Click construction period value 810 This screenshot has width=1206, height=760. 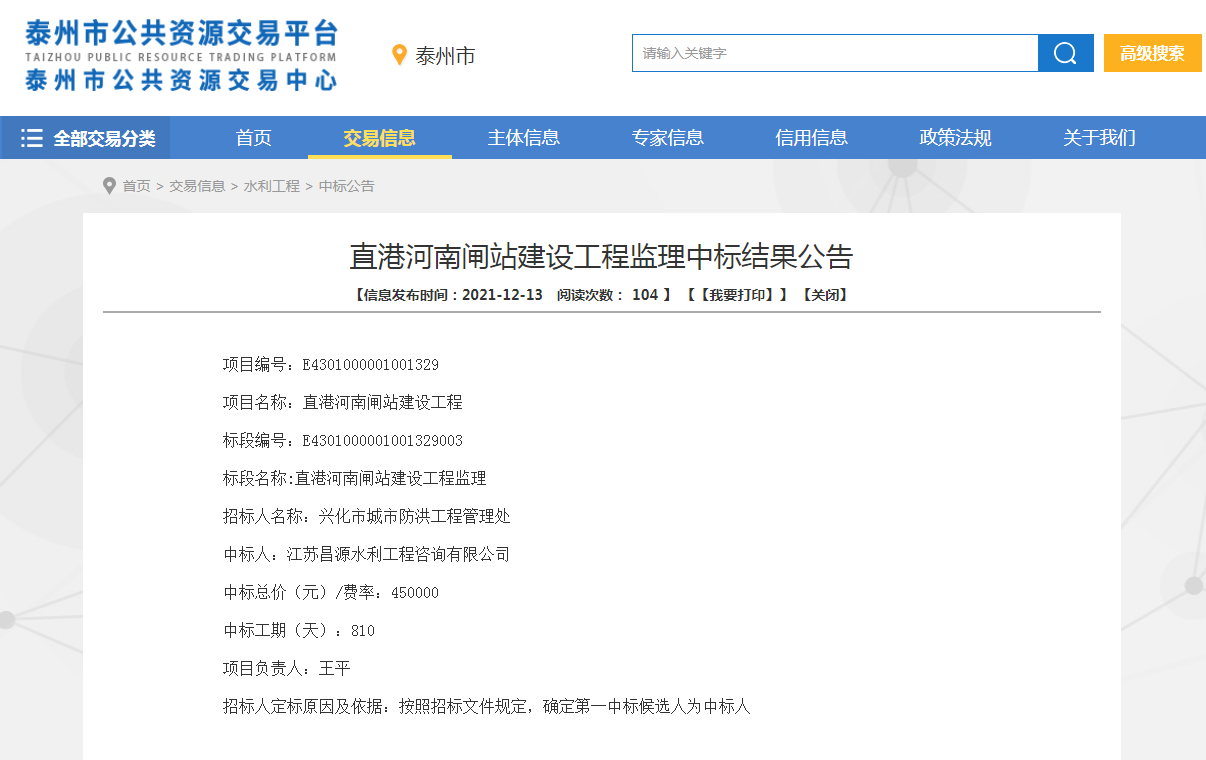click(x=363, y=631)
